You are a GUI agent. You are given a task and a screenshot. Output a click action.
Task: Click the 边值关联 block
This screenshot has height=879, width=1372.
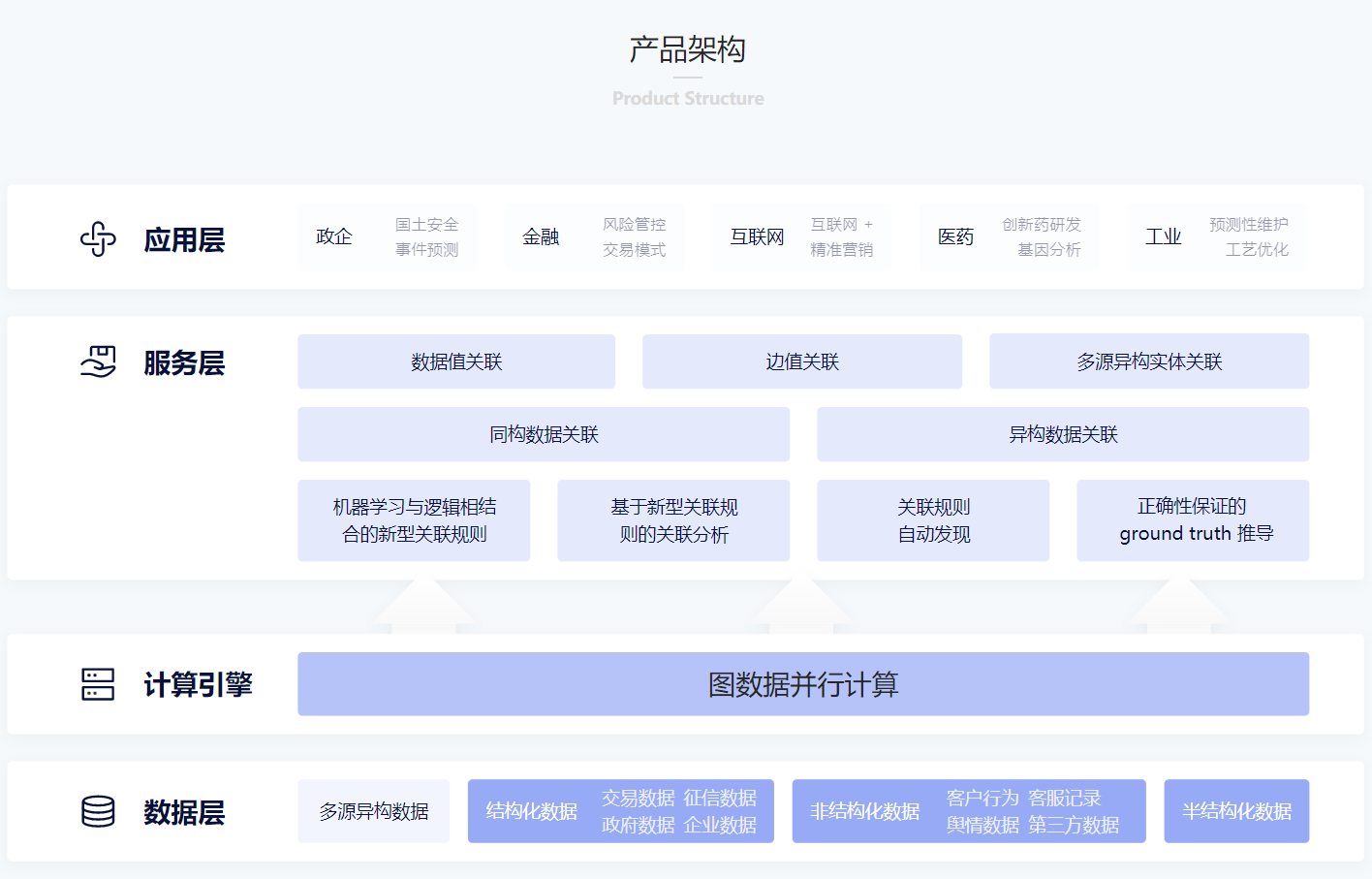tap(802, 361)
